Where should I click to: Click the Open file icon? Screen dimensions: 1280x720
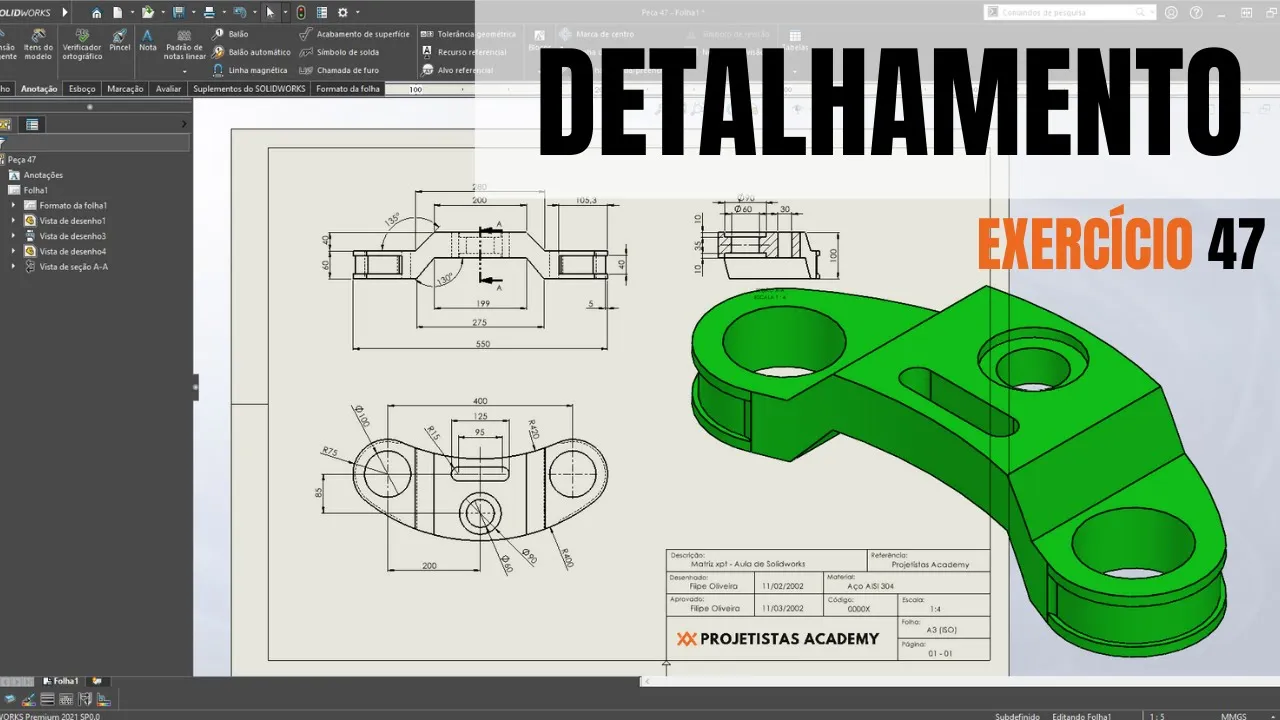pos(148,13)
